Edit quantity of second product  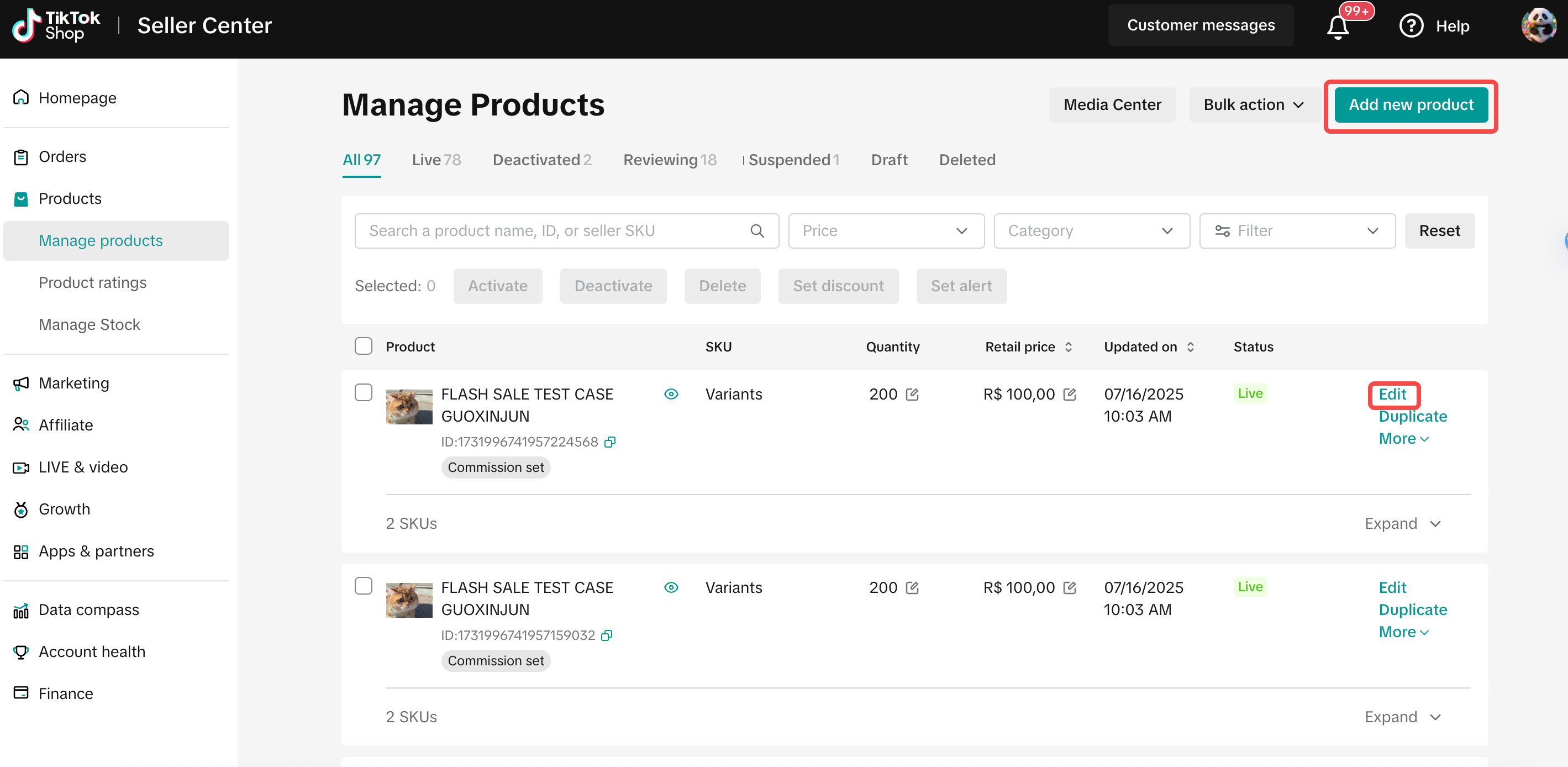tap(912, 588)
